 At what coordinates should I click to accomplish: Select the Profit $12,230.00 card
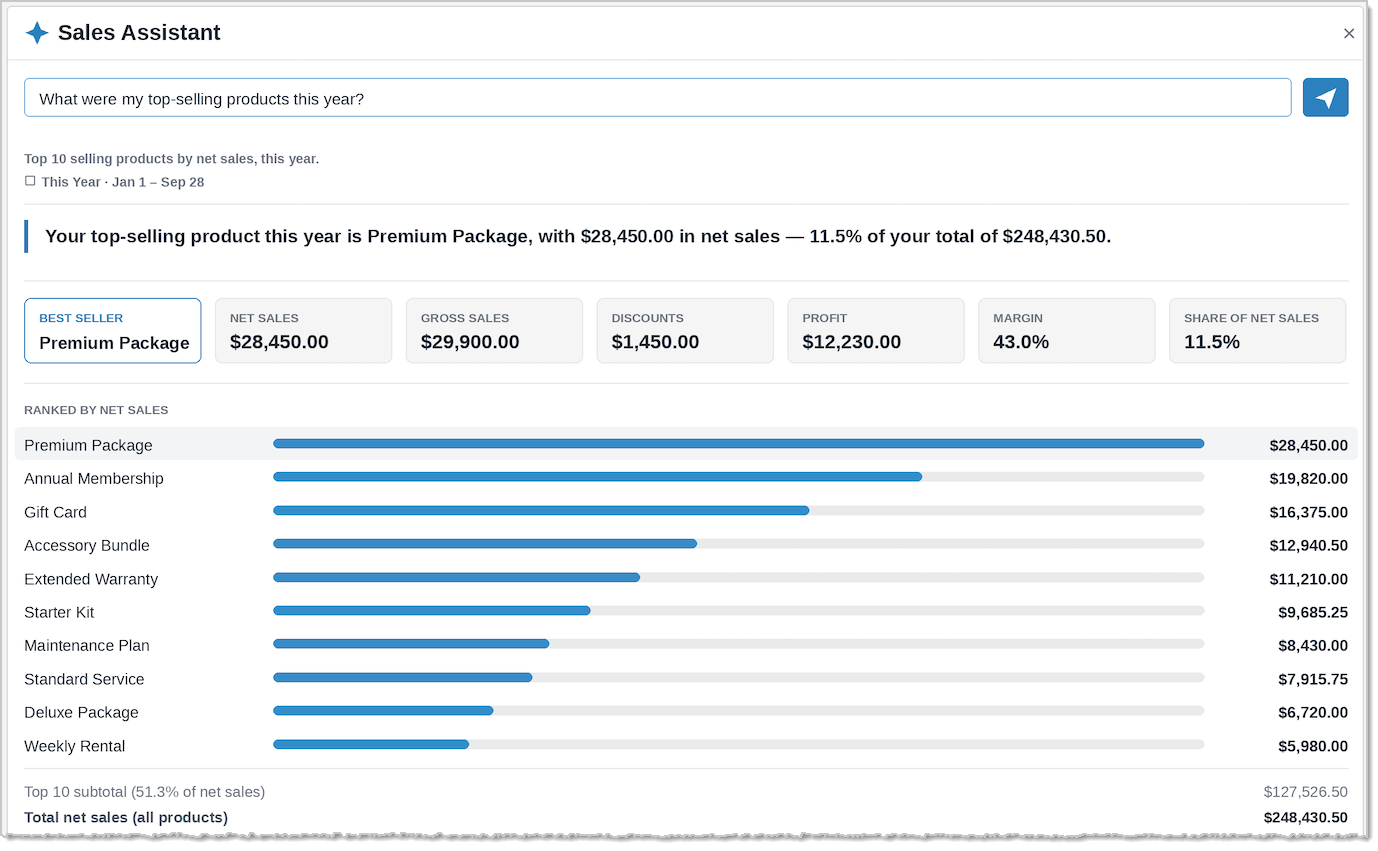pyautogui.click(x=876, y=331)
